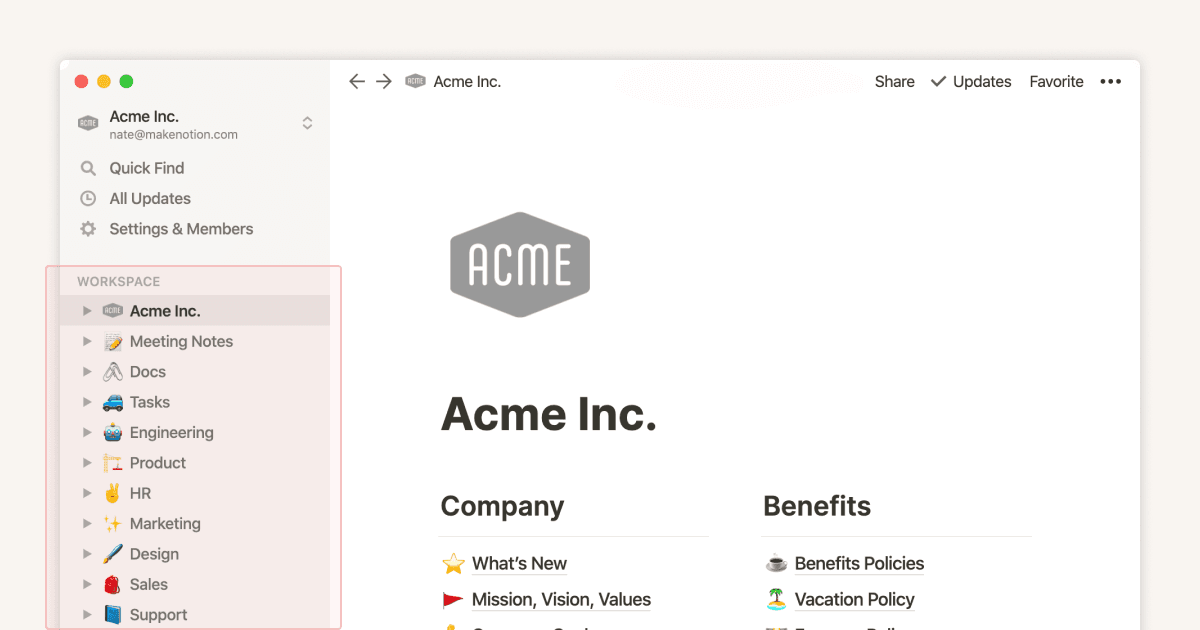Select the Engineering gear icon
Viewport: 1200px width, 630px height.
click(x=111, y=432)
